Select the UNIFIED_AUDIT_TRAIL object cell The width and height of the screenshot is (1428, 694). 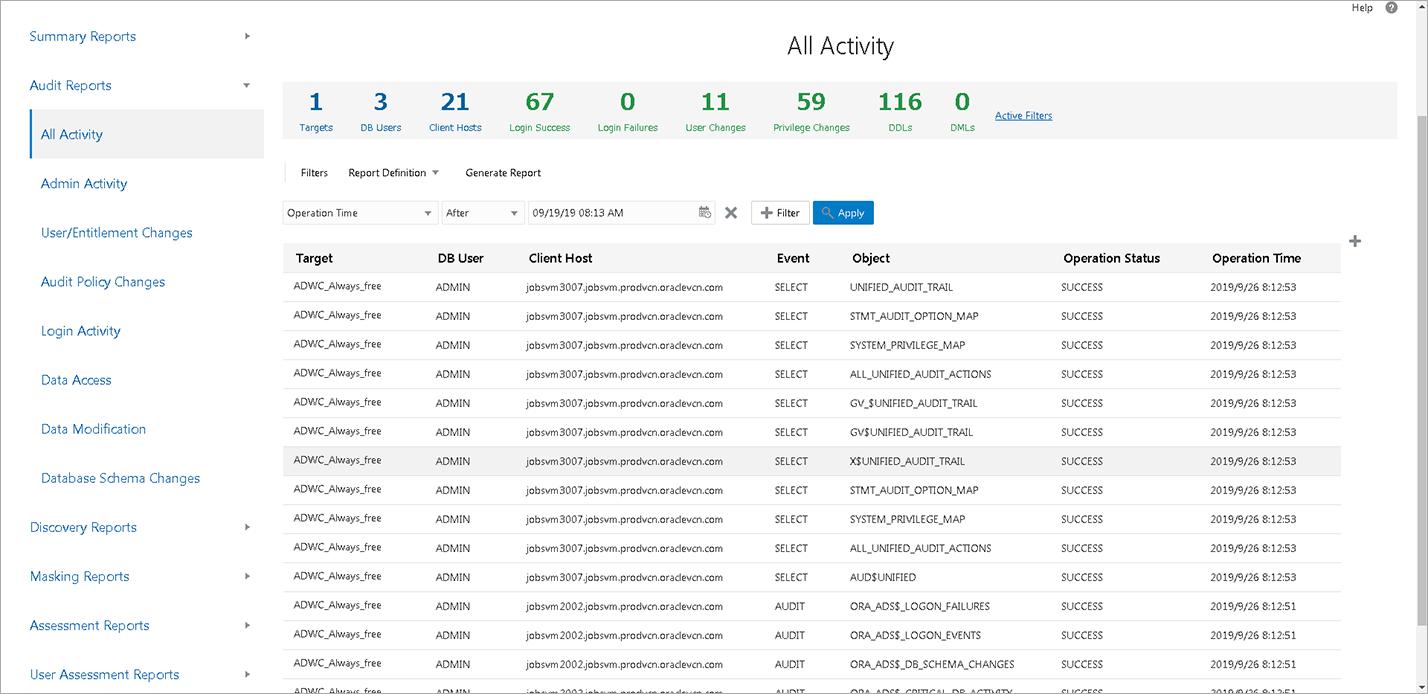pyautogui.click(x=901, y=287)
